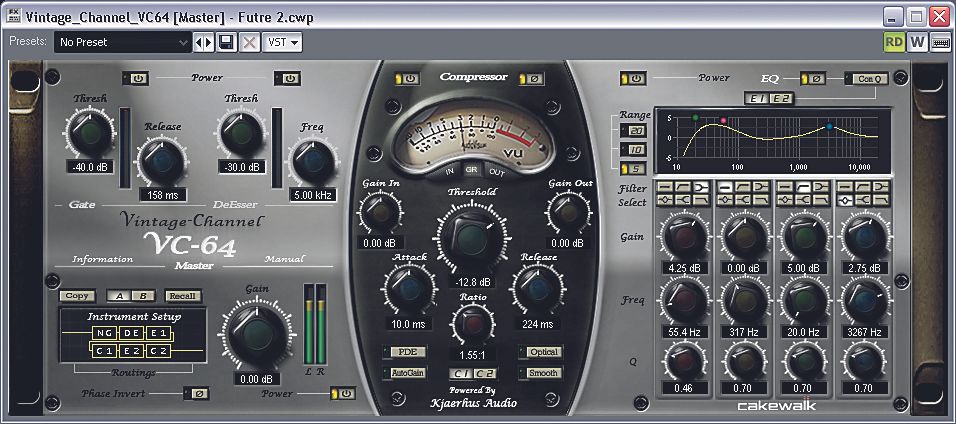
Task: Toggle the Compressor phase (Ø) switch
Action: pos(532,79)
